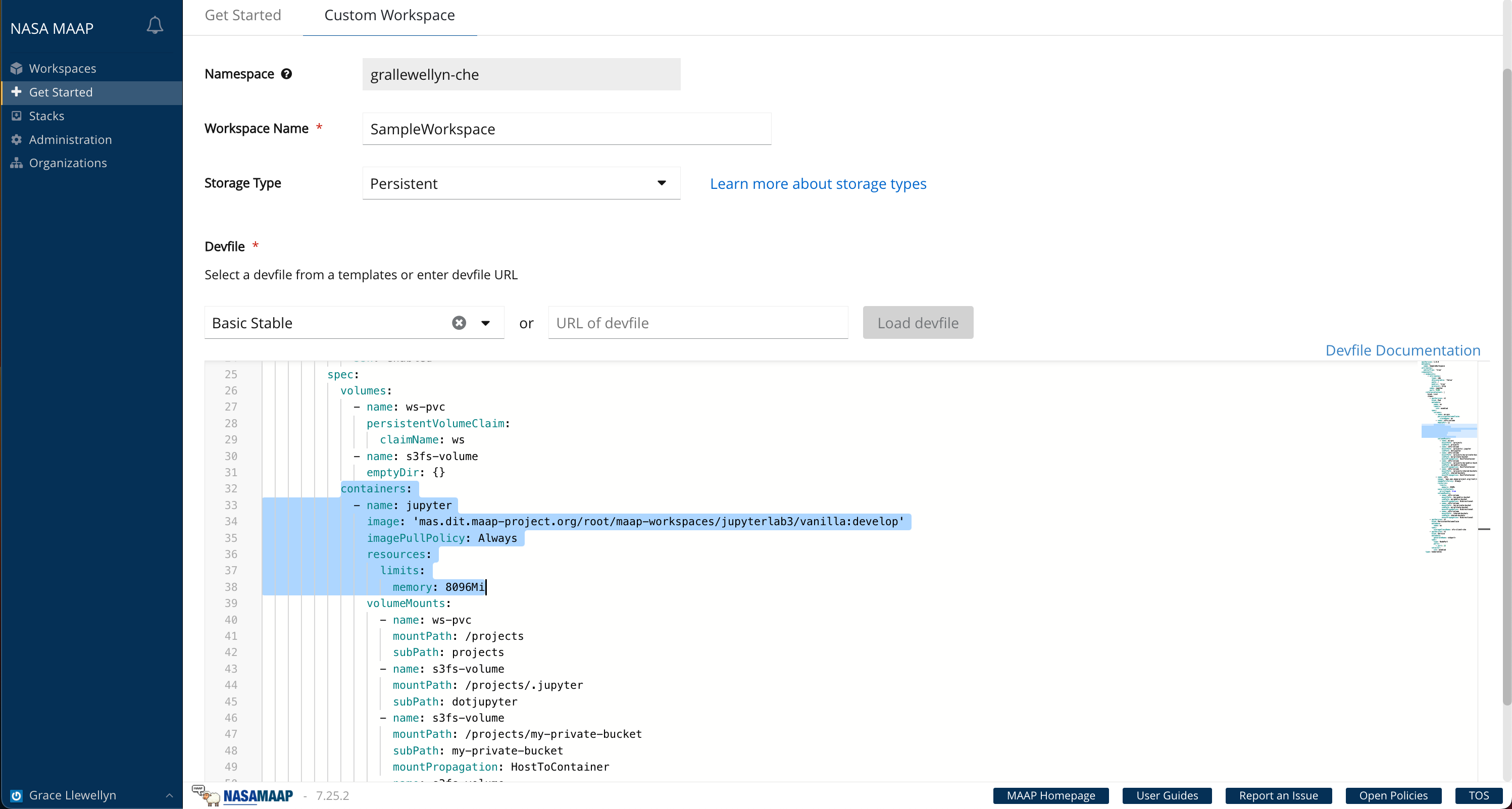This screenshot has height=809, width=1512.
Task: Click the Open Policies button
Action: point(1393,795)
